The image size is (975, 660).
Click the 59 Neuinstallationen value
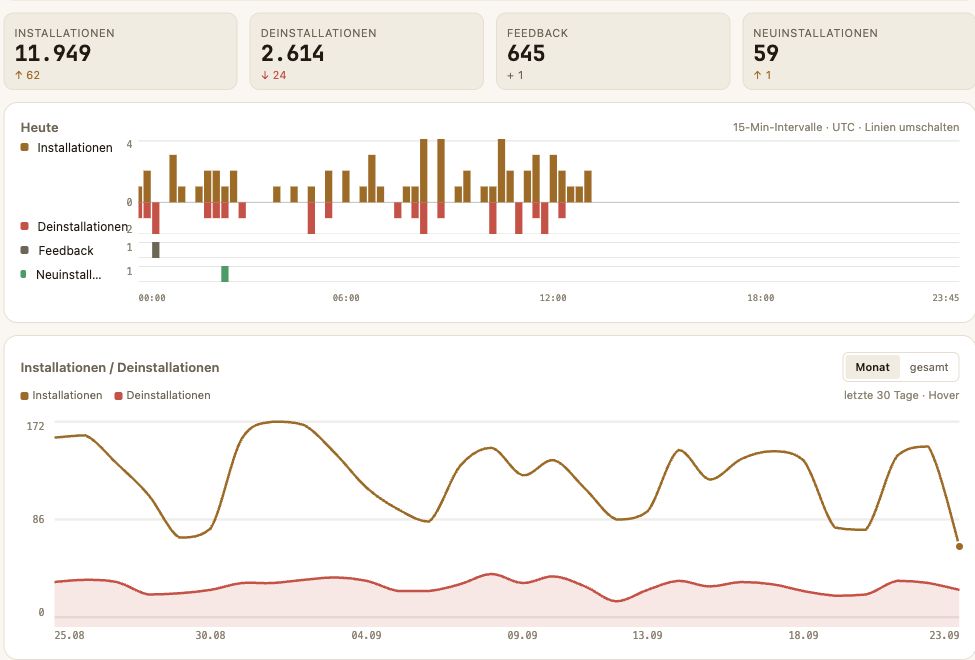(x=766, y=53)
